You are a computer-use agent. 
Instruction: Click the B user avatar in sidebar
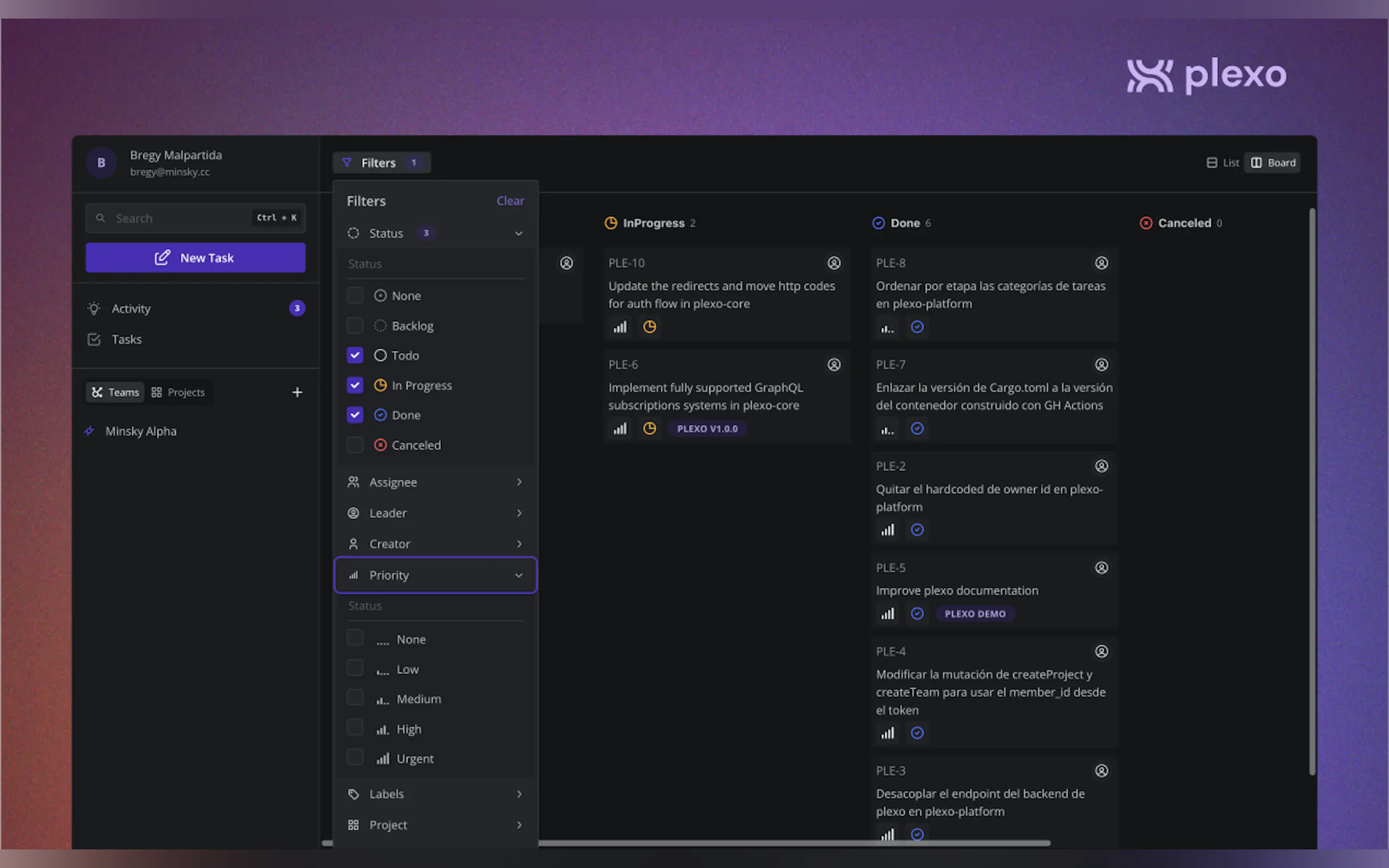coord(101,162)
